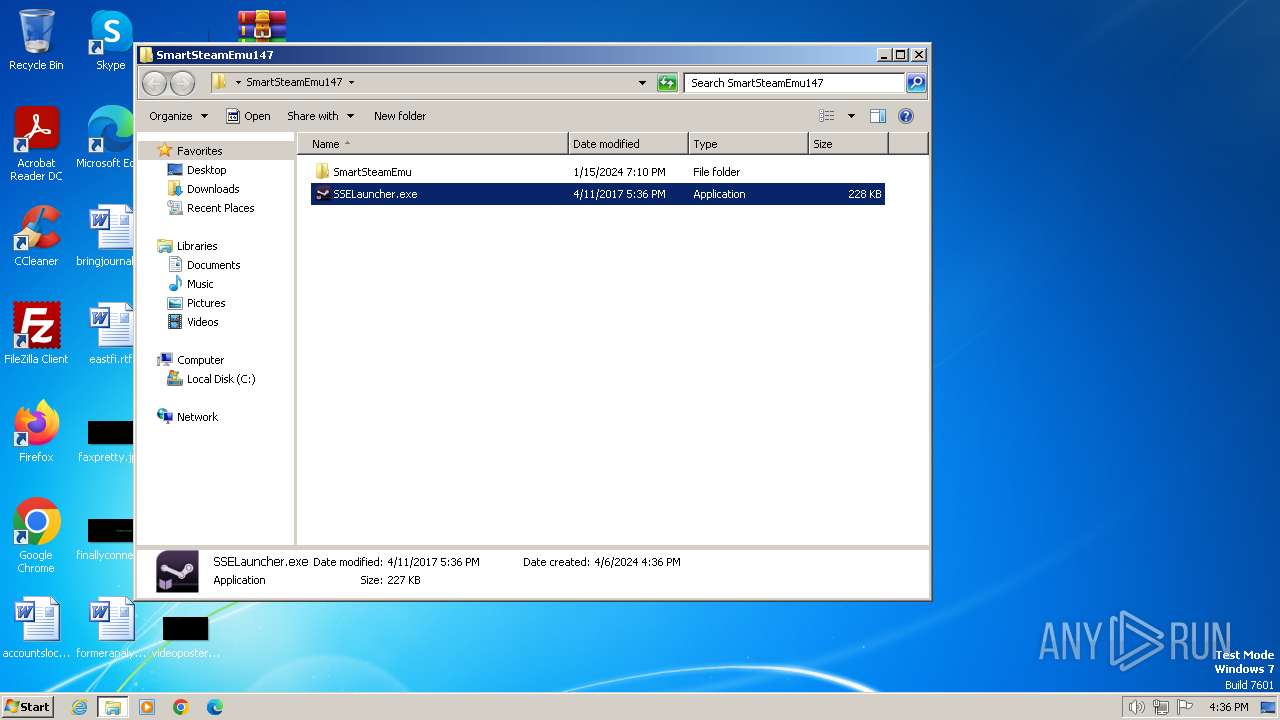
Task: Select Recent Places in navigation pane
Action: [220, 208]
